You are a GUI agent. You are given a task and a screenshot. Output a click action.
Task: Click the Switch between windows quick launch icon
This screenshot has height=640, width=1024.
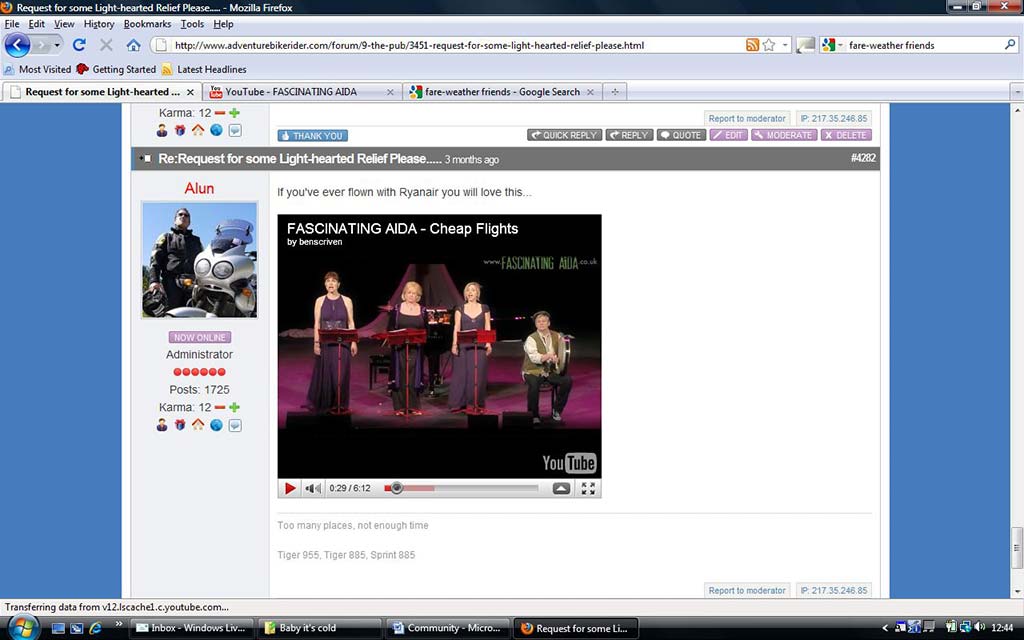(76, 628)
